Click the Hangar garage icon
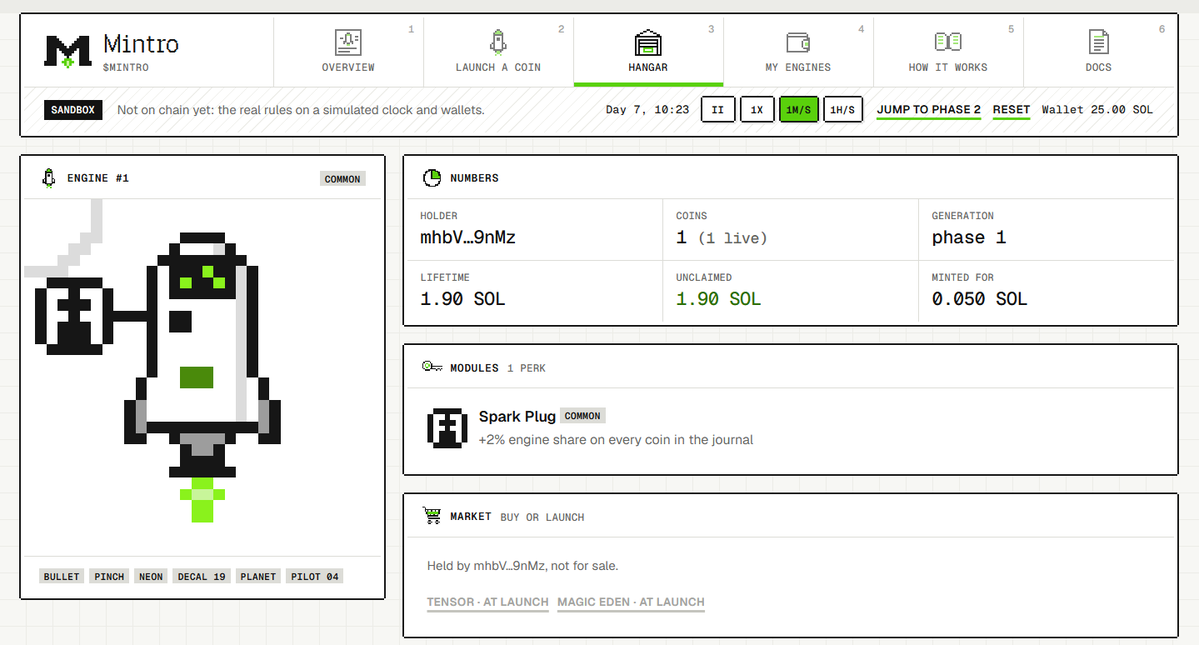Viewport: 1199px width, 645px height. [x=648, y=42]
